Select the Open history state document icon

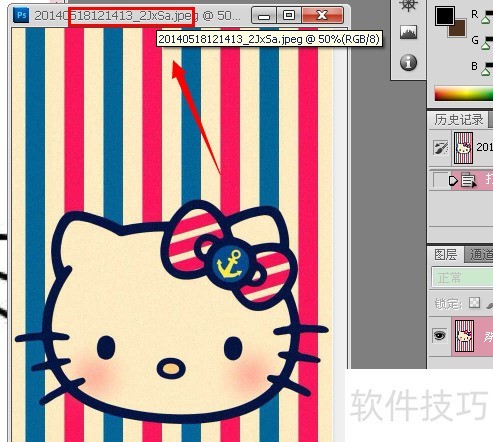click(x=468, y=180)
